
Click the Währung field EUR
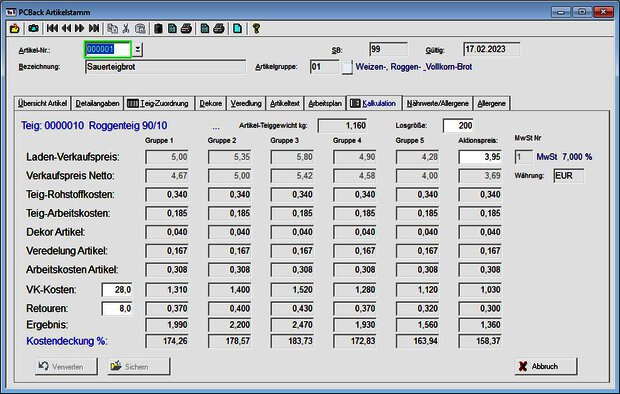[569, 176]
